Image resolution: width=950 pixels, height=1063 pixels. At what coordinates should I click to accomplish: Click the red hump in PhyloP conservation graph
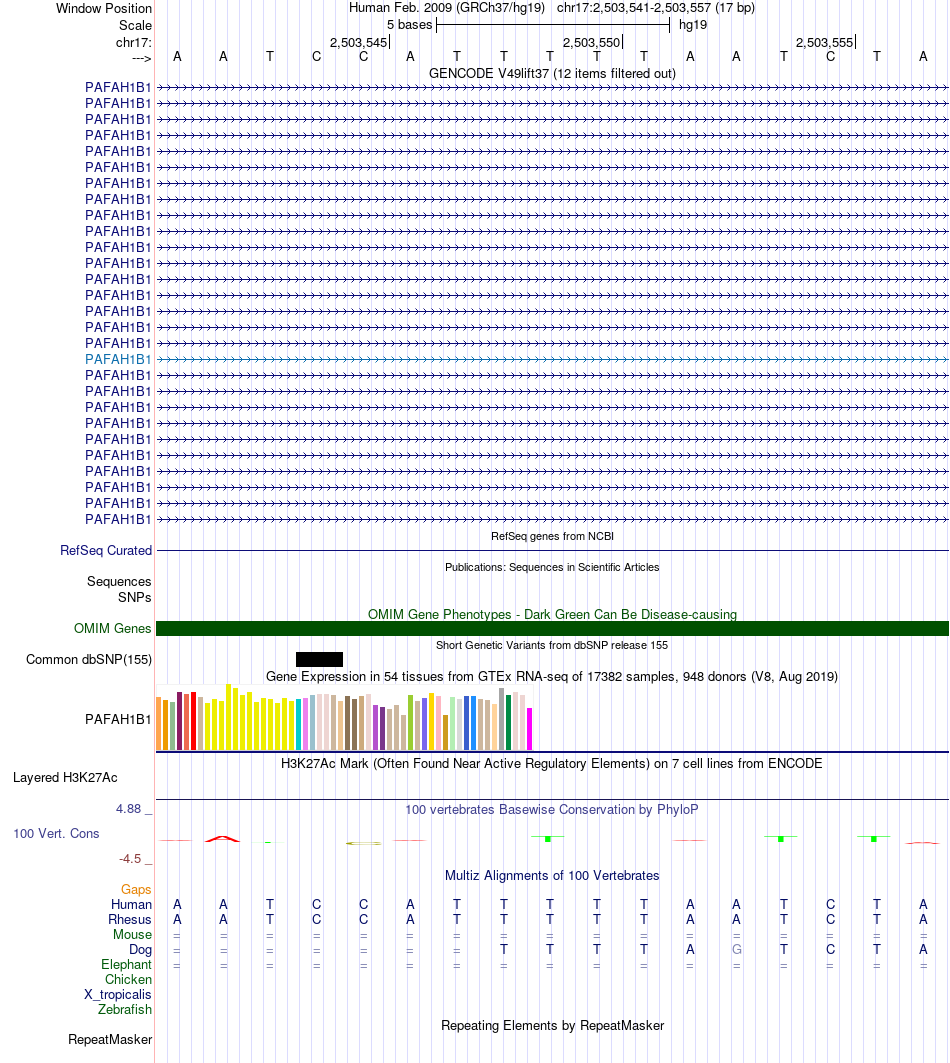click(x=223, y=839)
